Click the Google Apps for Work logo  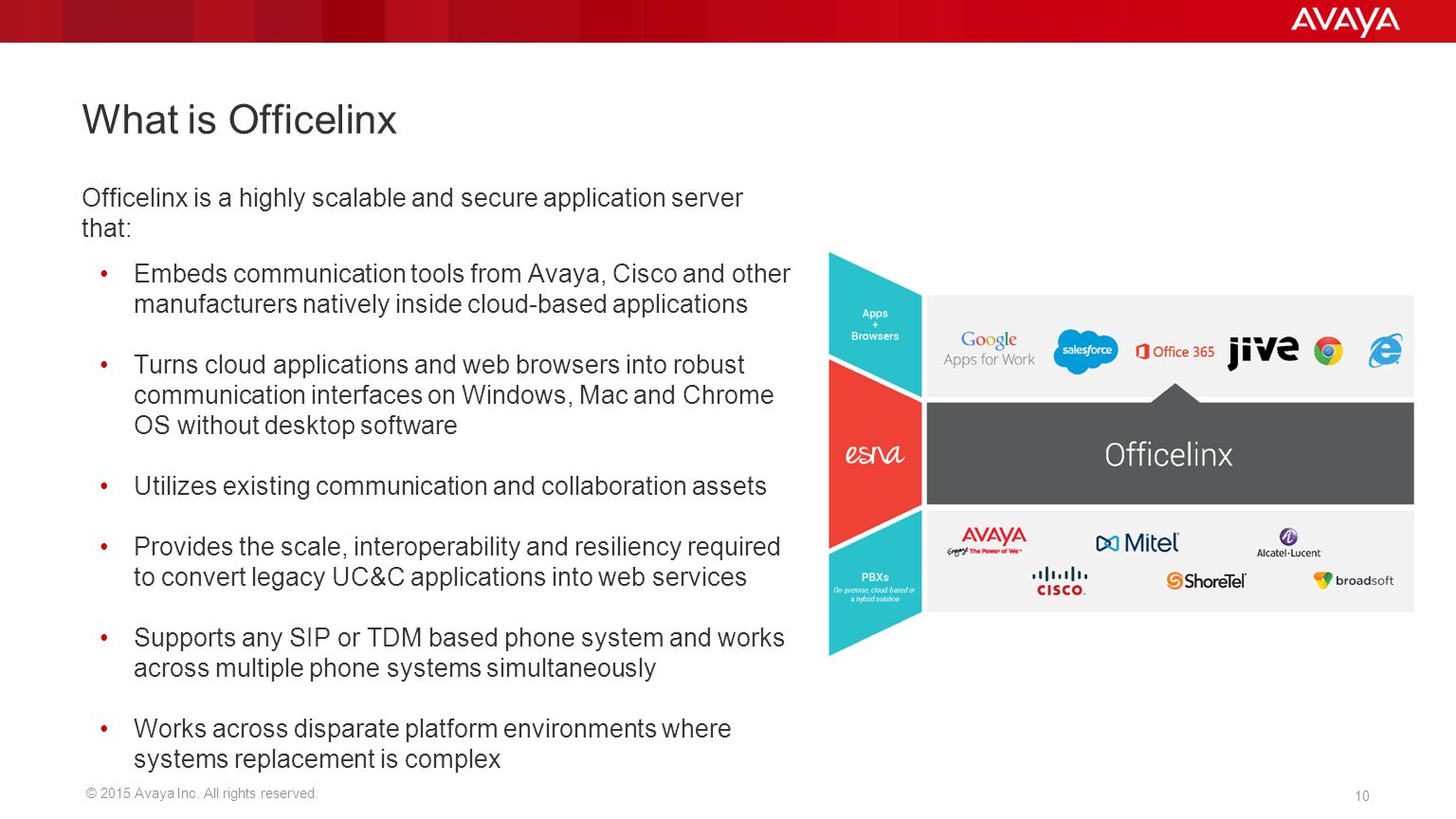click(x=989, y=350)
